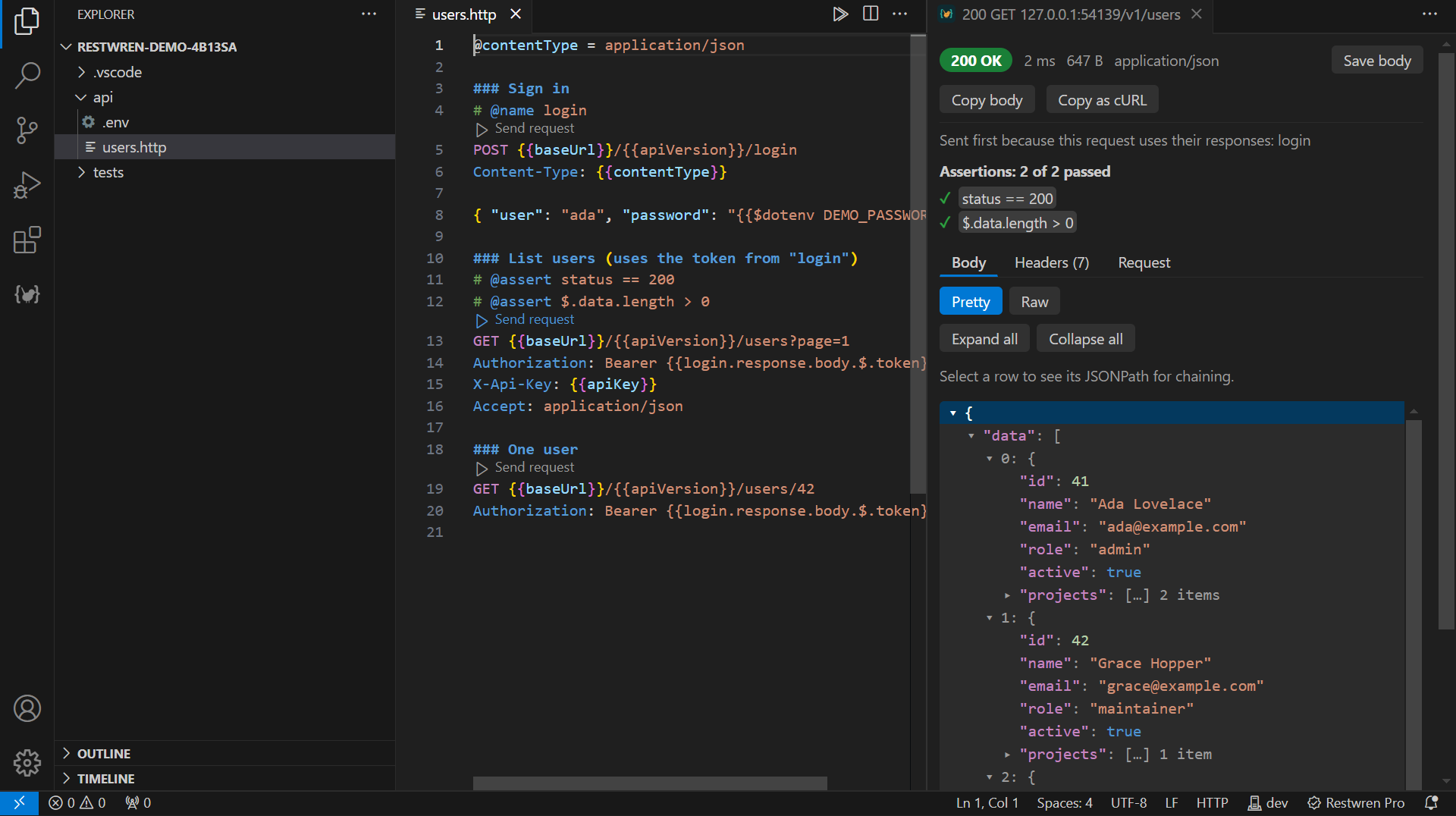Expand the TIMELINE section
1456x816 pixels.
pyautogui.click(x=224, y=778)
